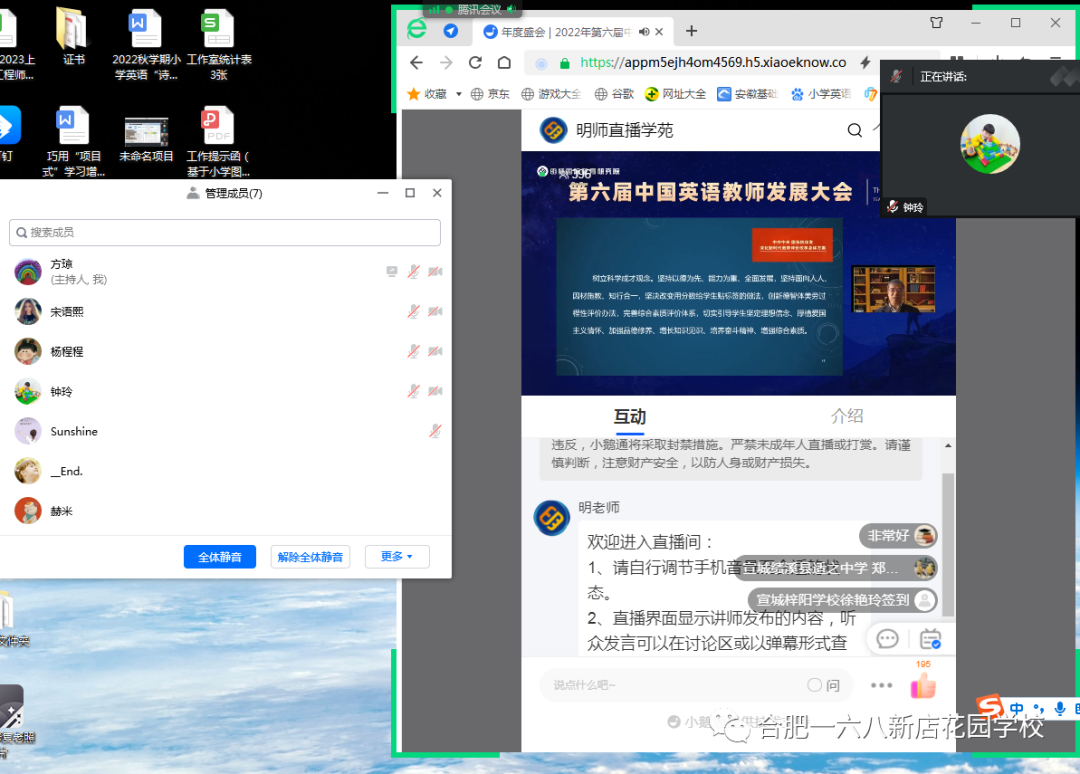
Task: Open the 证书 desktop folder
Action: [x=73, y=38]
